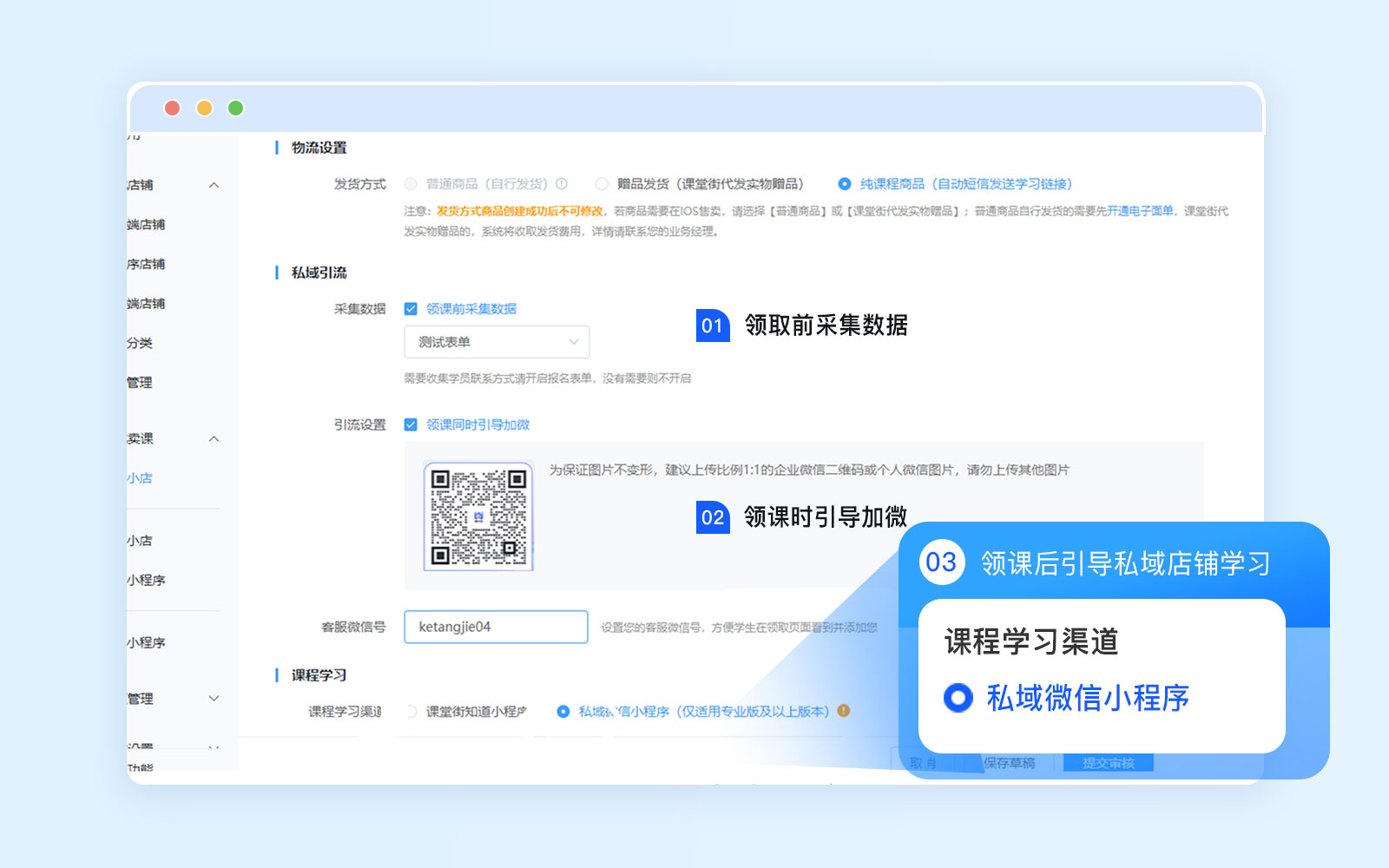Collapse the 卖课 sidebar section chevron
Screen dimensions: 1389x868
[214, 438]
